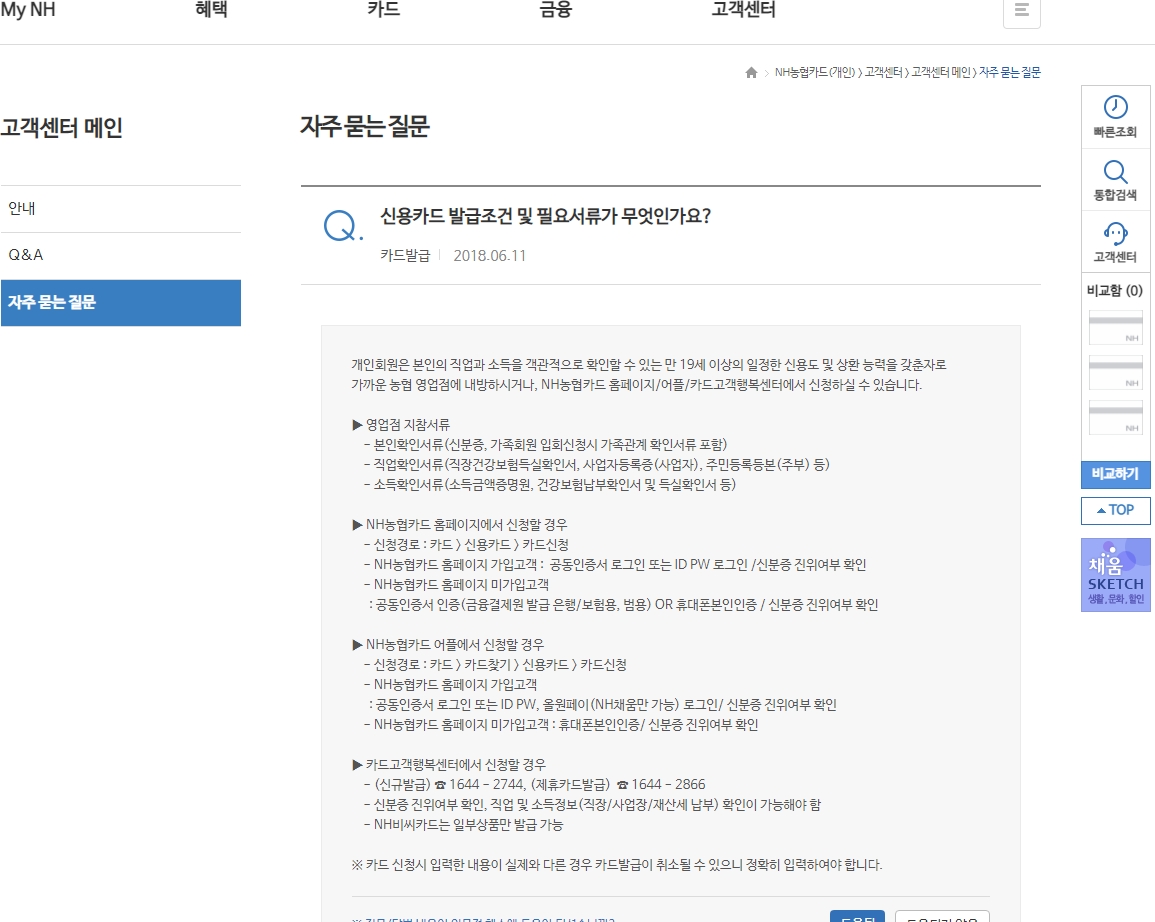
Task: Click ▶ NH농협카드 어플에서 신청할 경우 heading
Action: pos(448,645)
